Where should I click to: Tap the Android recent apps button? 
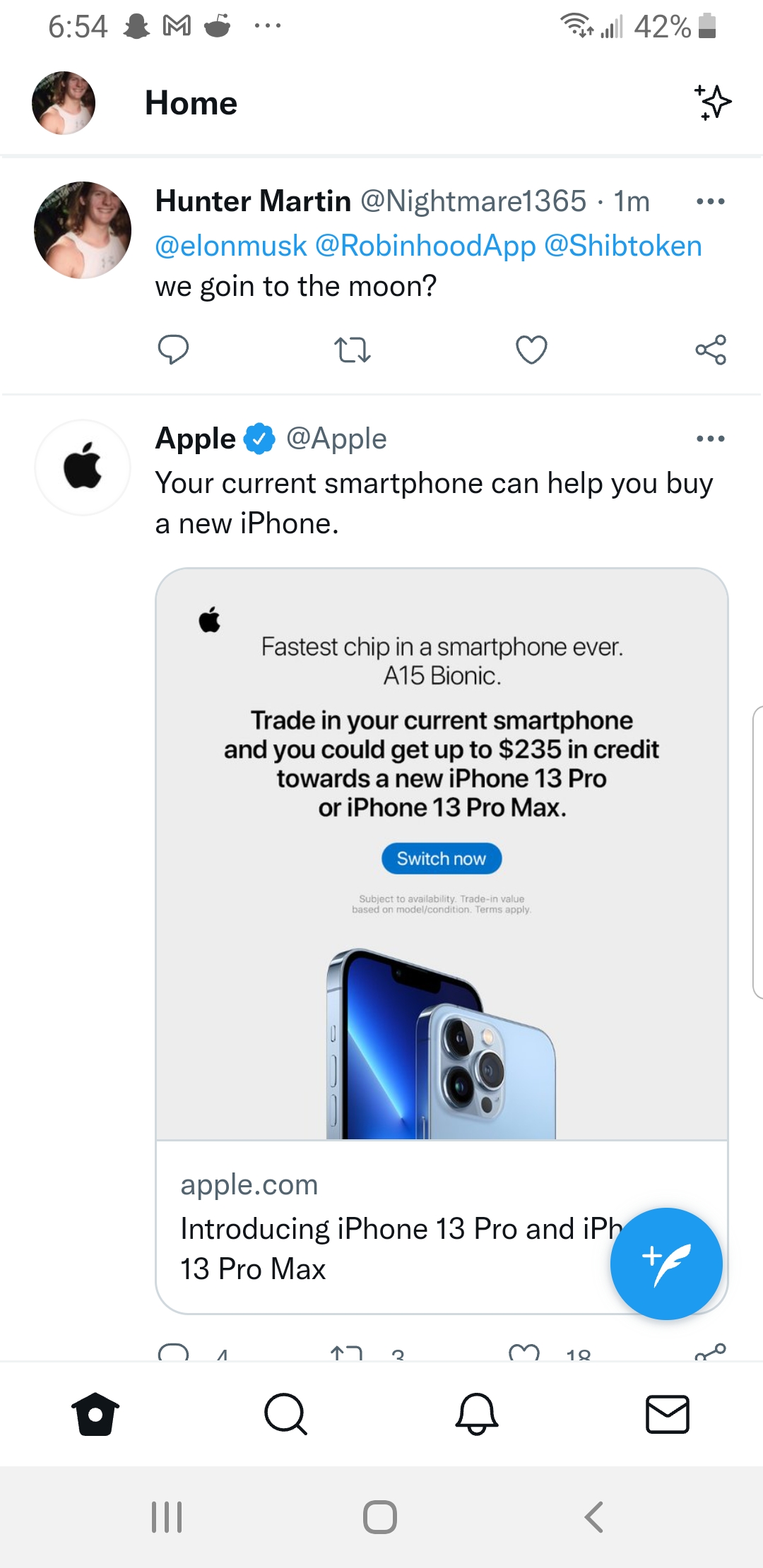[167, 1516]
